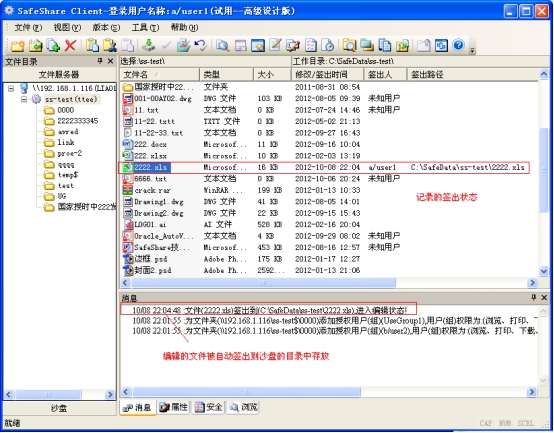
Task: Collapse the \\192.168.1.116 server node
Action: (x=11, y=88)
